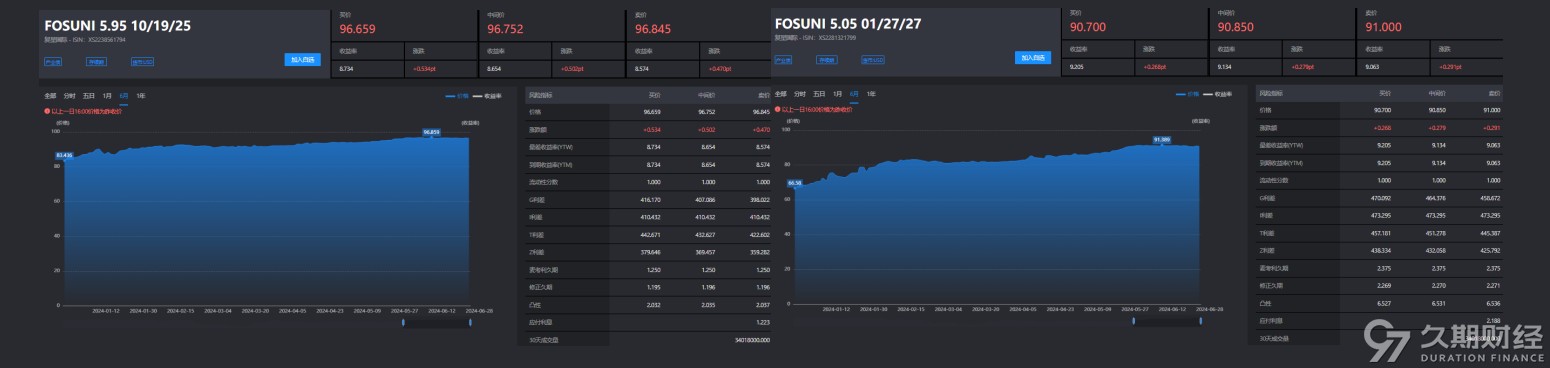Click left handle of left chart zoom slider

click(403, 322)
